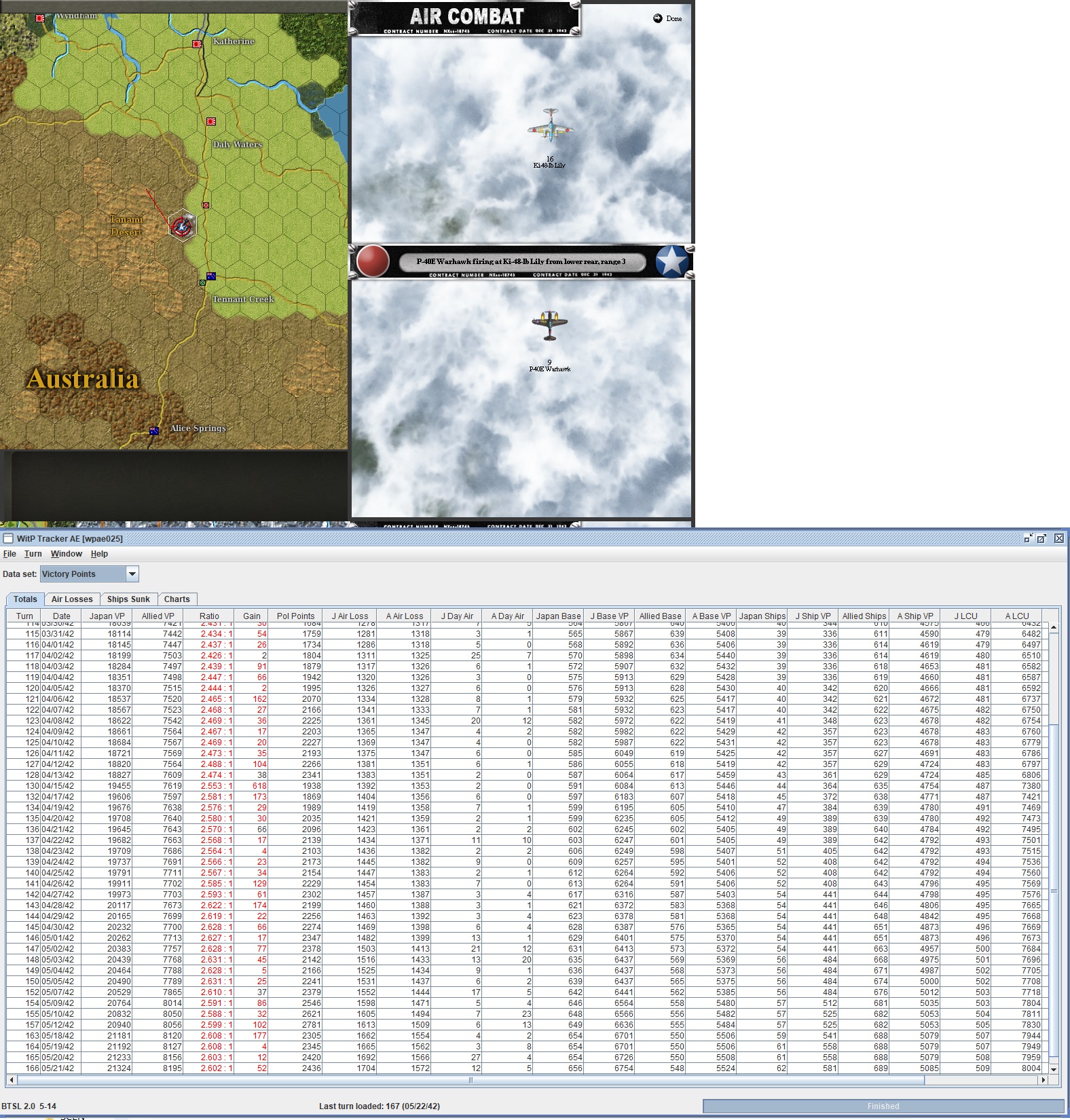The image size is (1070, 1120).
Task: Open the Help menu
Action: pos(99,554)
